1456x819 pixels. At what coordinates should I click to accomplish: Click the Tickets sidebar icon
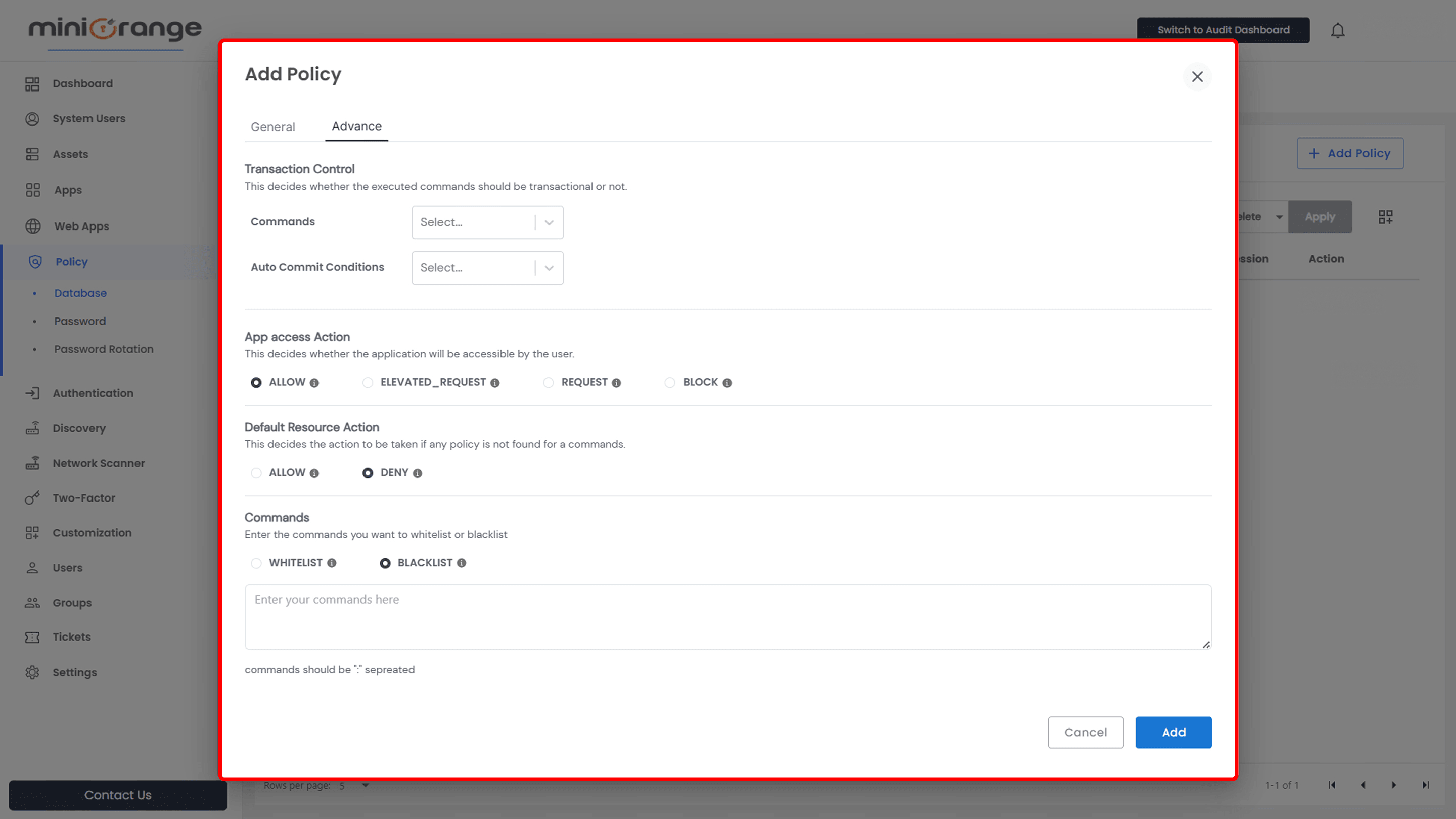click(x=32, y=637)
